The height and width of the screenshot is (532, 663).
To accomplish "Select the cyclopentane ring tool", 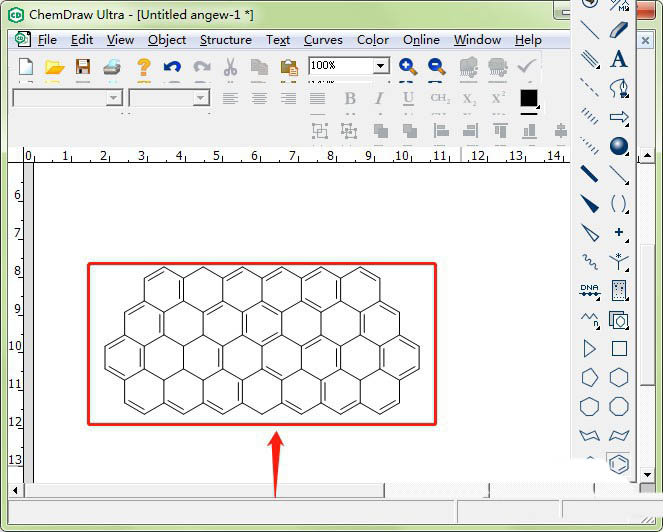I will tap(589, 377).
